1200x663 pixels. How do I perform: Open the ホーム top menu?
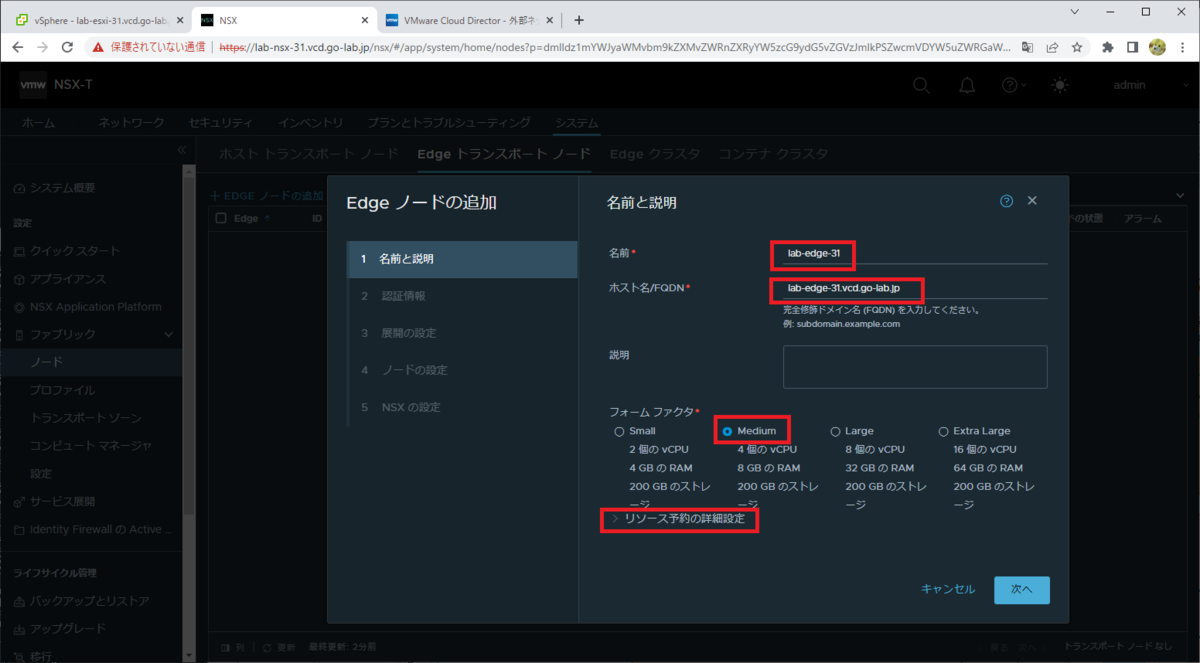click(x=38, y=123)
